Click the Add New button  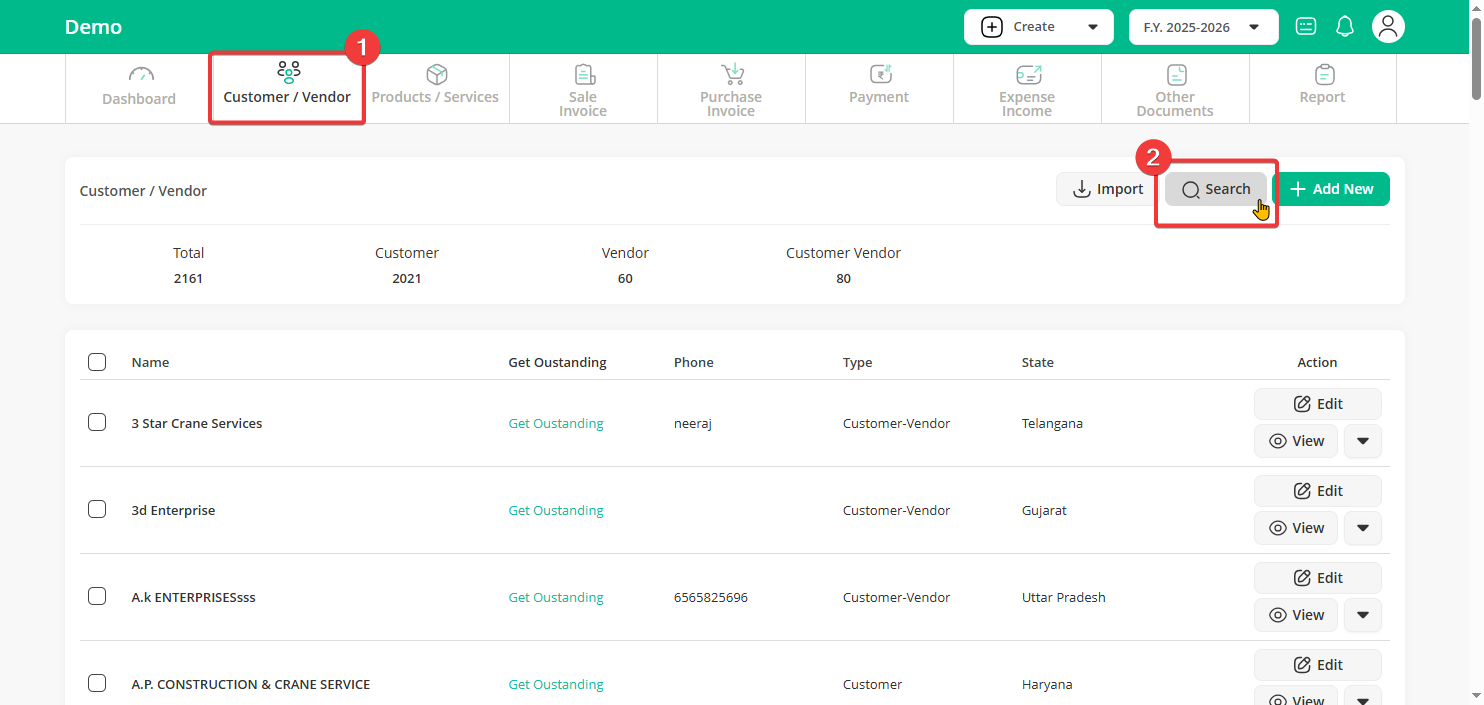(x=1331, y=189)
